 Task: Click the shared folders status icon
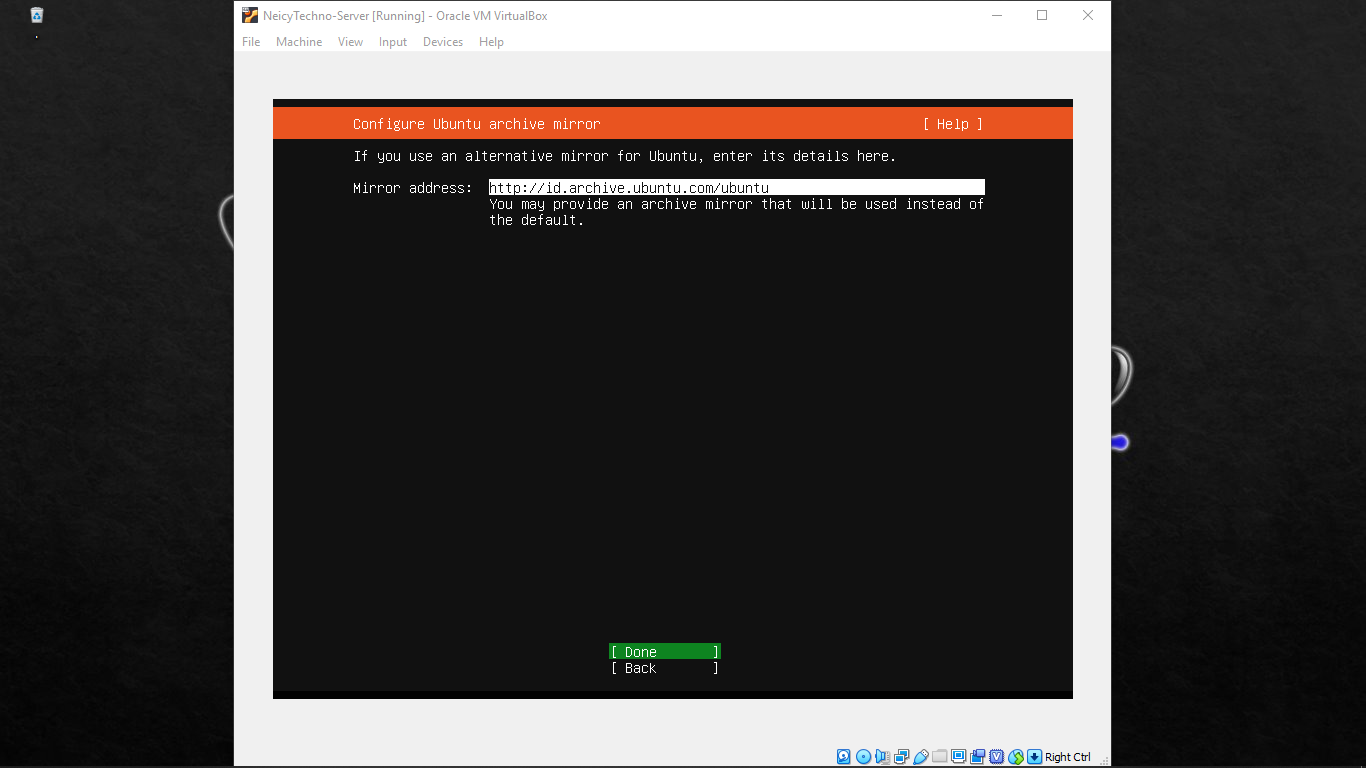point(939,757)
